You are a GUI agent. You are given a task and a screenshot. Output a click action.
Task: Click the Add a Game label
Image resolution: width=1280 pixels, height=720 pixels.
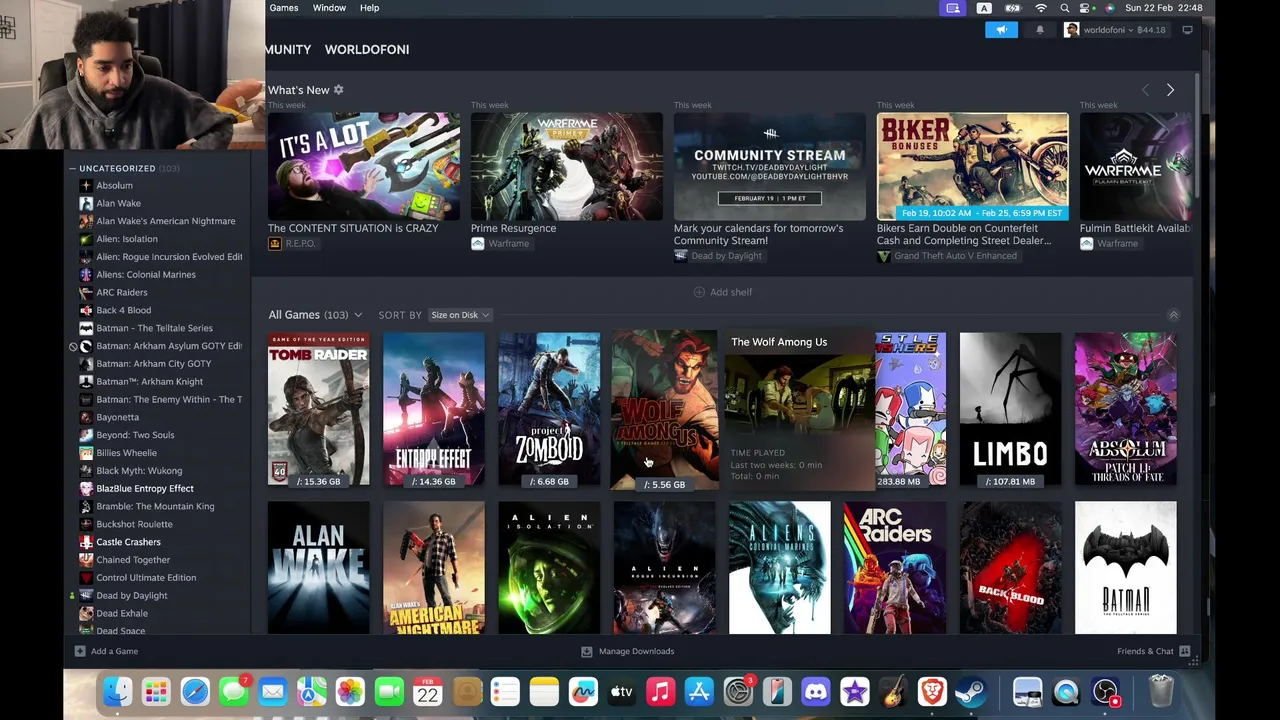point(114,651)
